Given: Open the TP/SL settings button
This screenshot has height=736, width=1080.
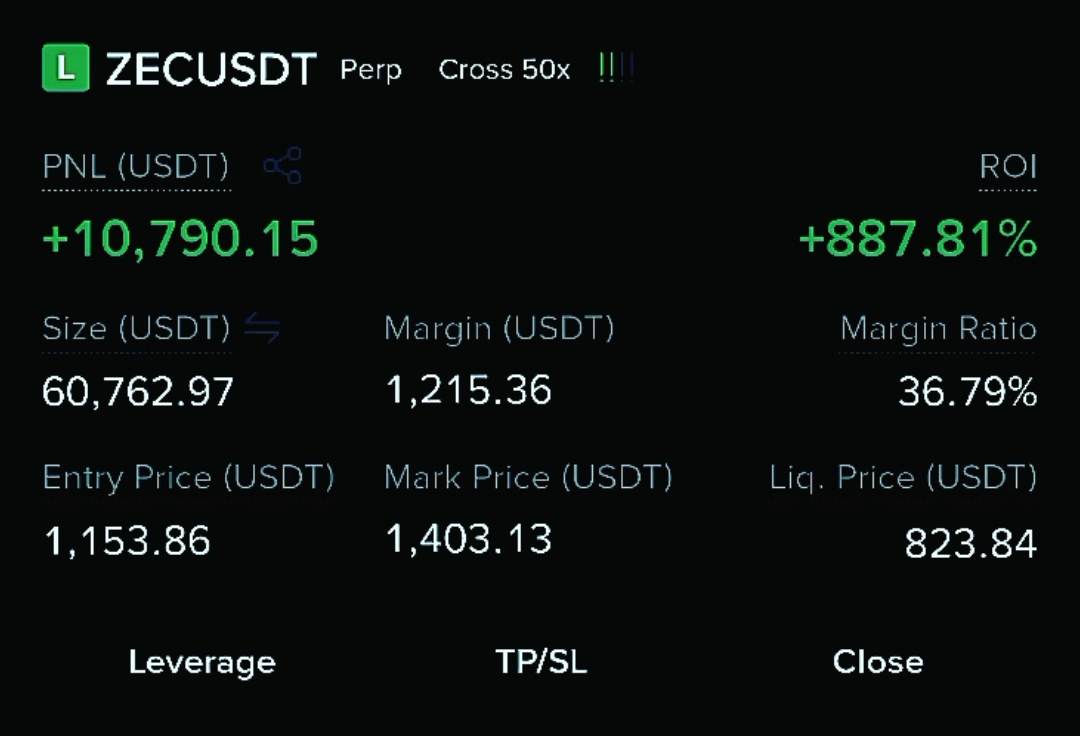Looking at the screenshot, I should (x=541, y=662).
